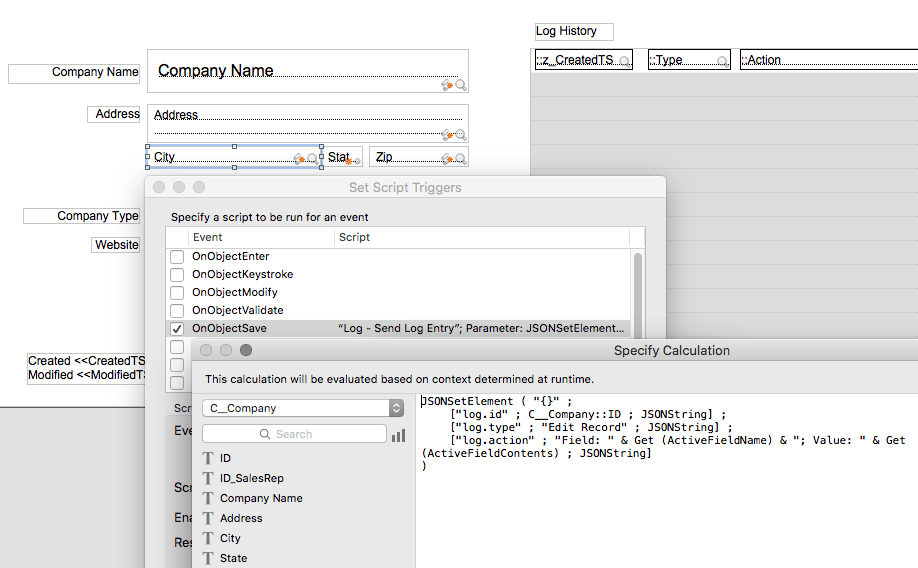The height and width of the screenshot is (568, 918).
Task: Click the ::Type field magnifier badge
Action: coord(723,61)
